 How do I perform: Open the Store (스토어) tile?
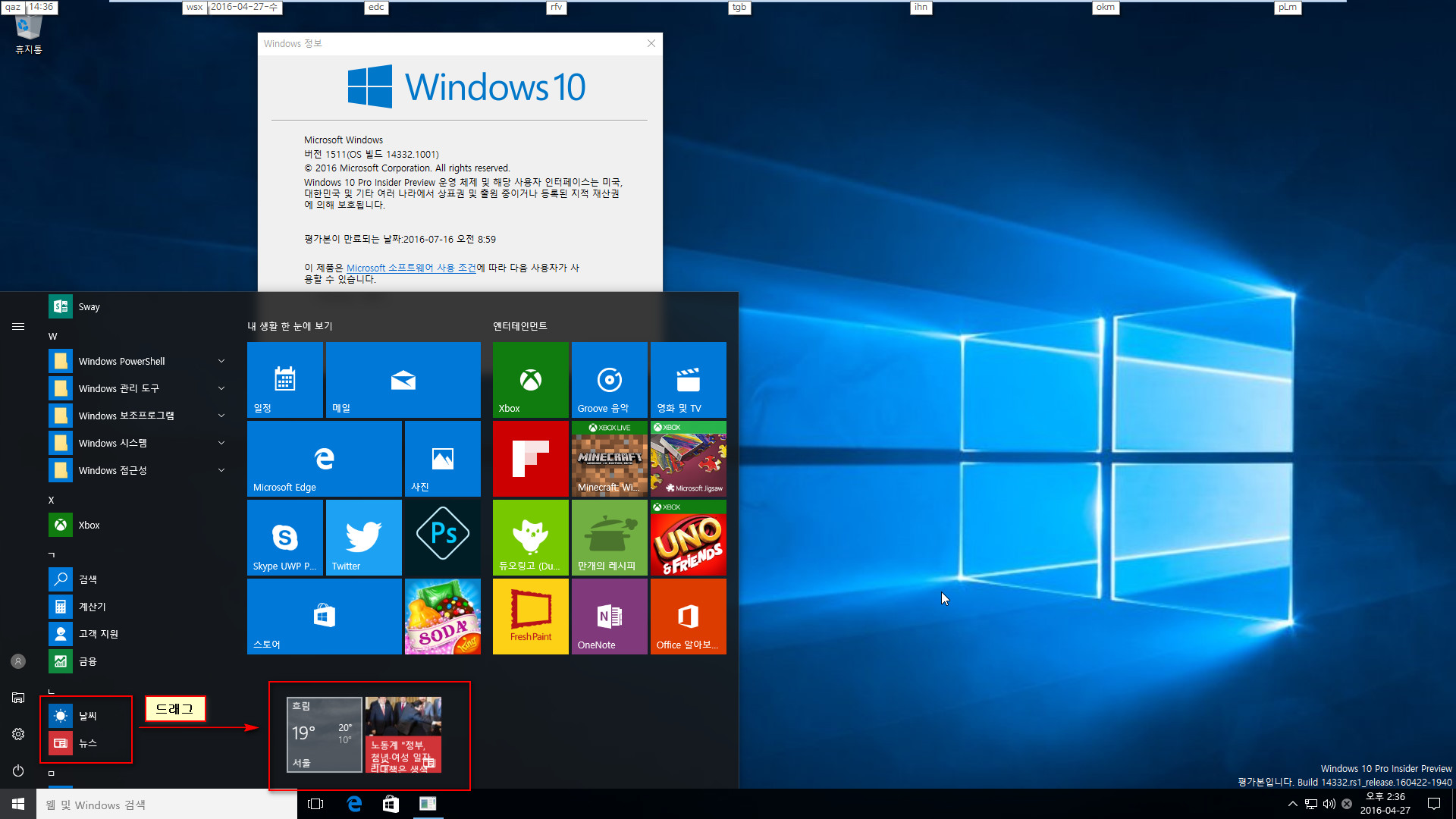[325, 617]
